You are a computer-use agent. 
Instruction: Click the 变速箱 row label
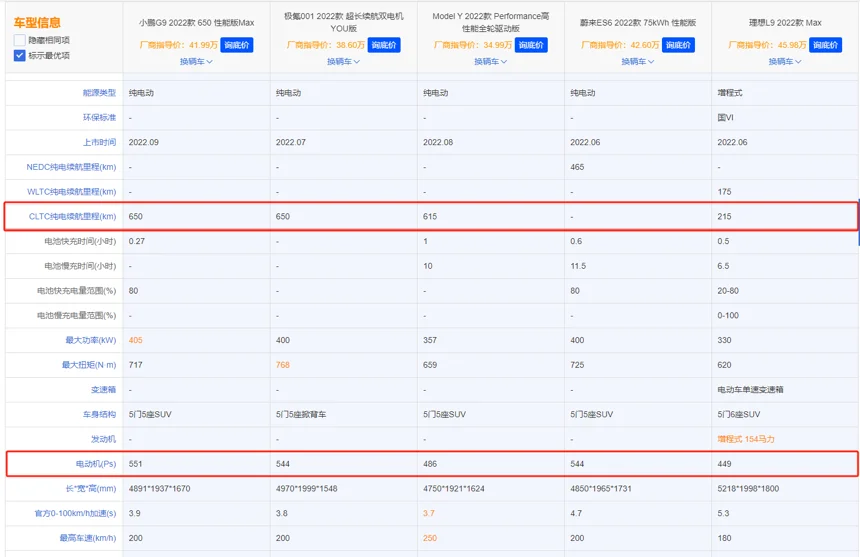click(x=104, y=389)
